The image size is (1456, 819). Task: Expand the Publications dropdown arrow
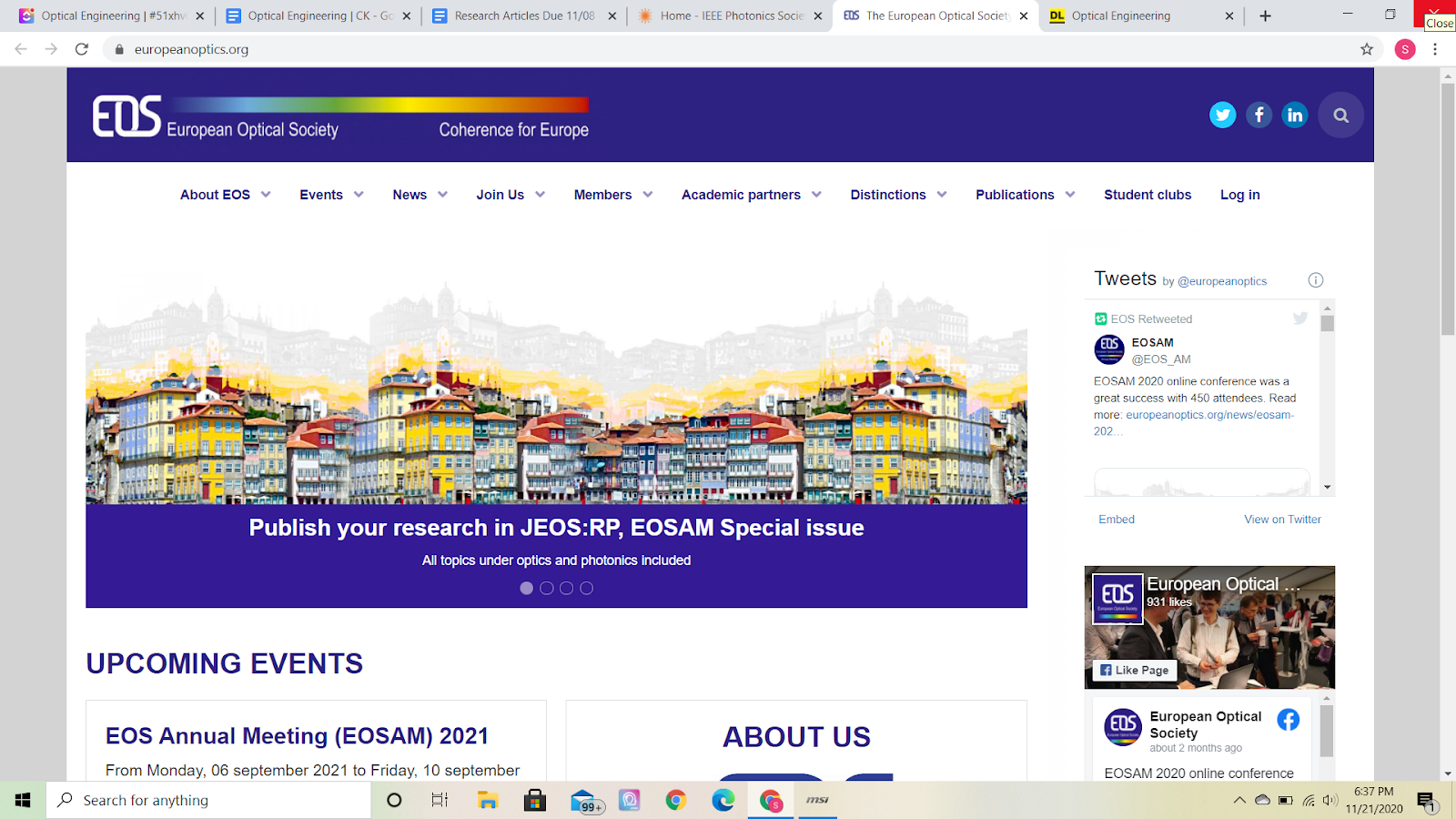[1069, 195]
